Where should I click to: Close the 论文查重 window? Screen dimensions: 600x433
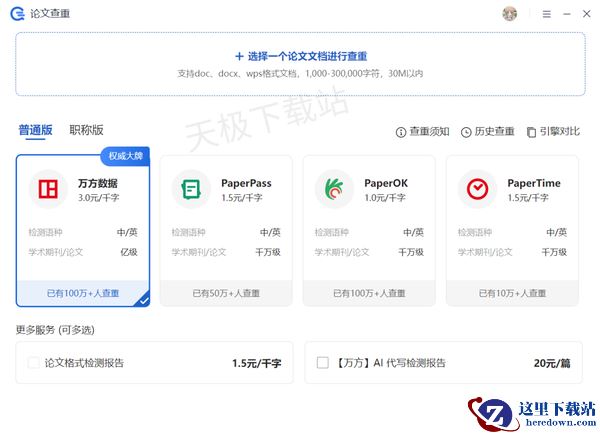coord(587,14)
